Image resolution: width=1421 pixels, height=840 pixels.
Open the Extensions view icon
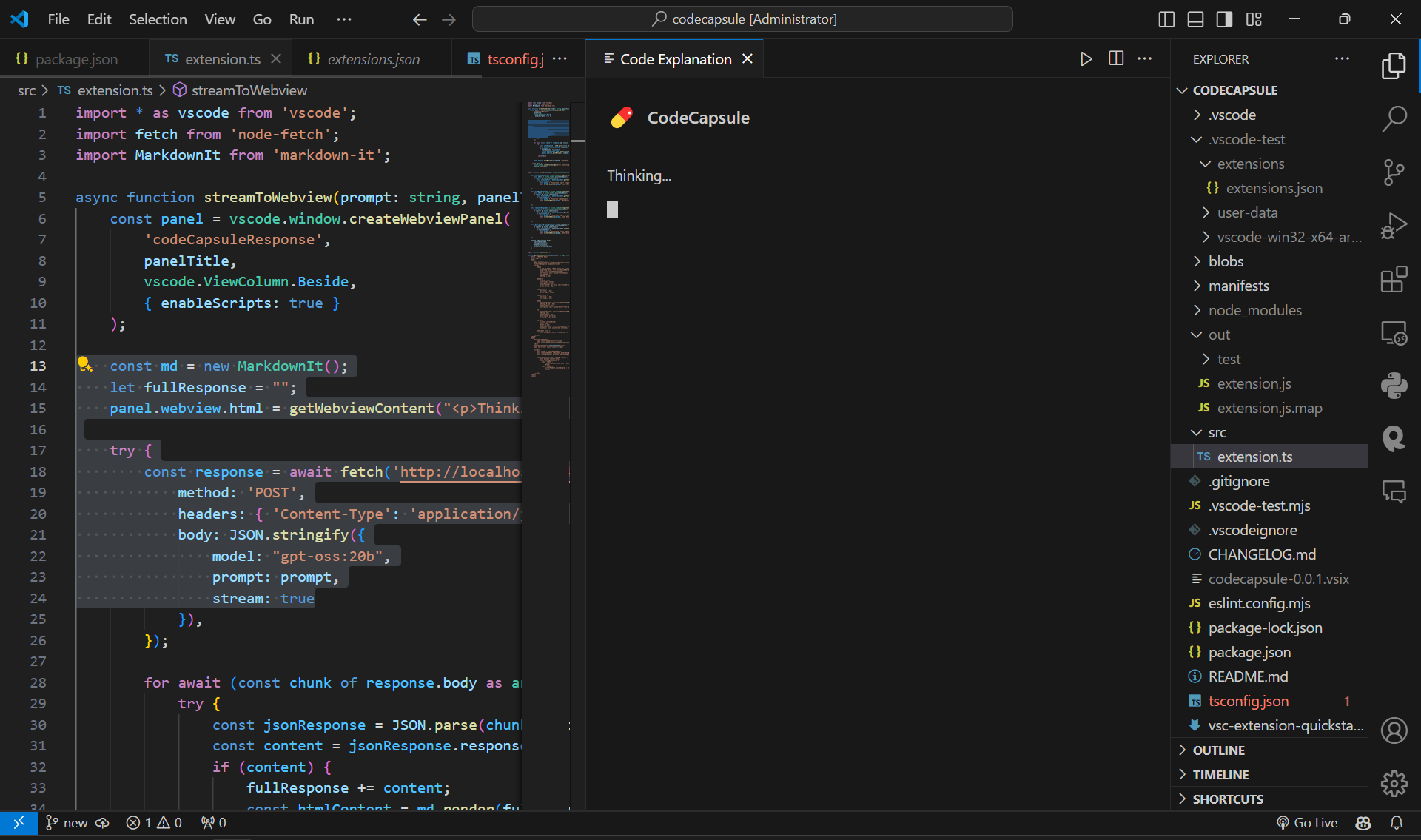1394,280
